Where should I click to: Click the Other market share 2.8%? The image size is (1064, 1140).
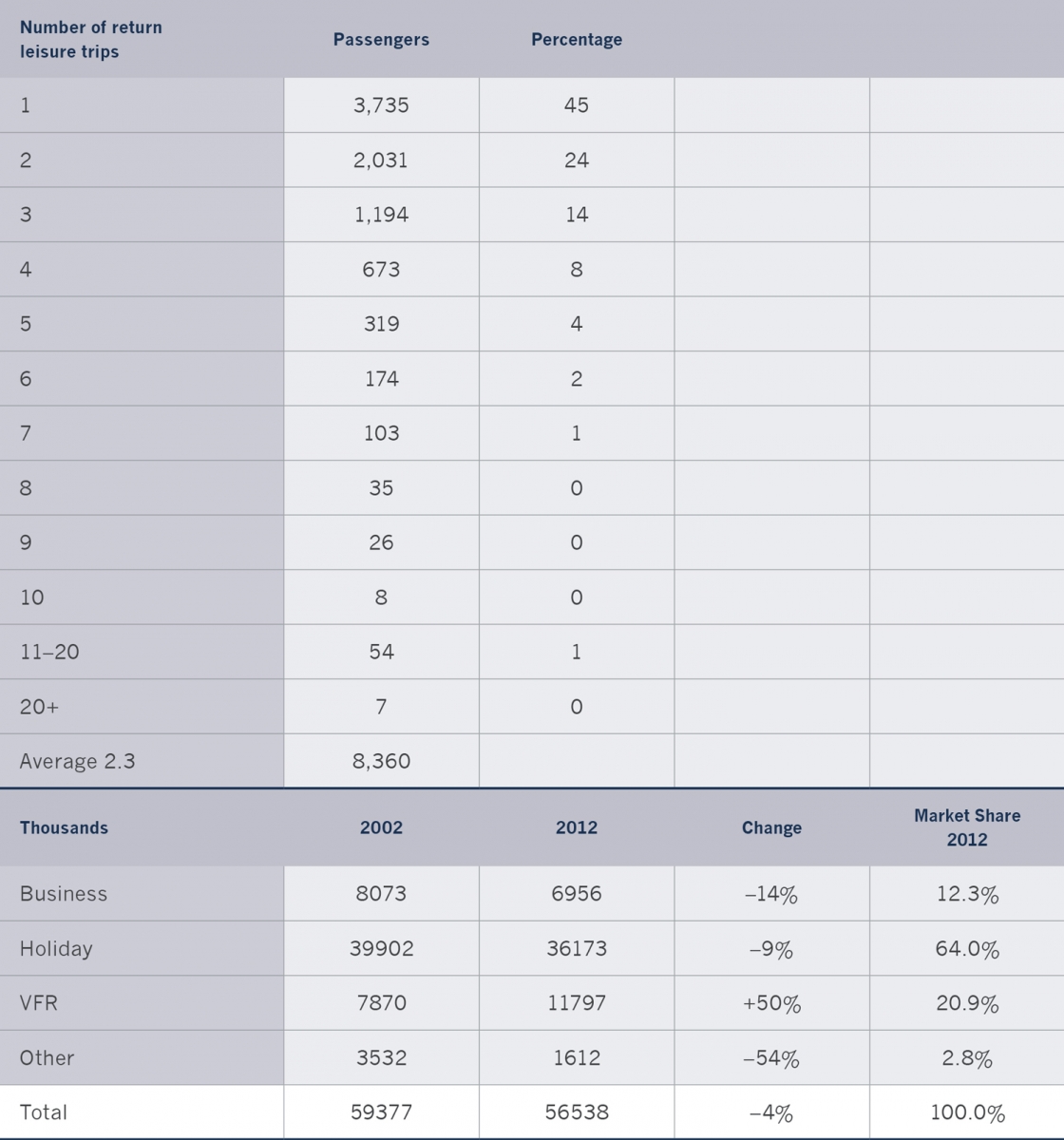click(x=967, y=1058)
